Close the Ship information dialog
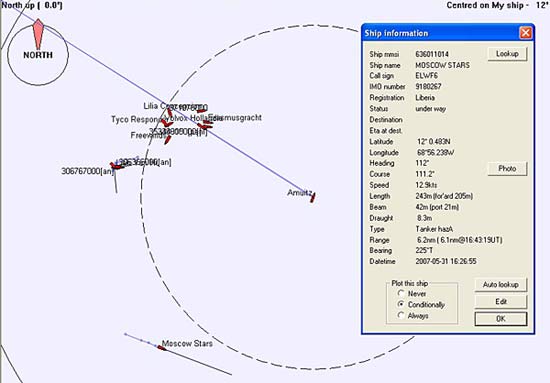The width and height of the screenshot is (550, 383). coord(525,33)
